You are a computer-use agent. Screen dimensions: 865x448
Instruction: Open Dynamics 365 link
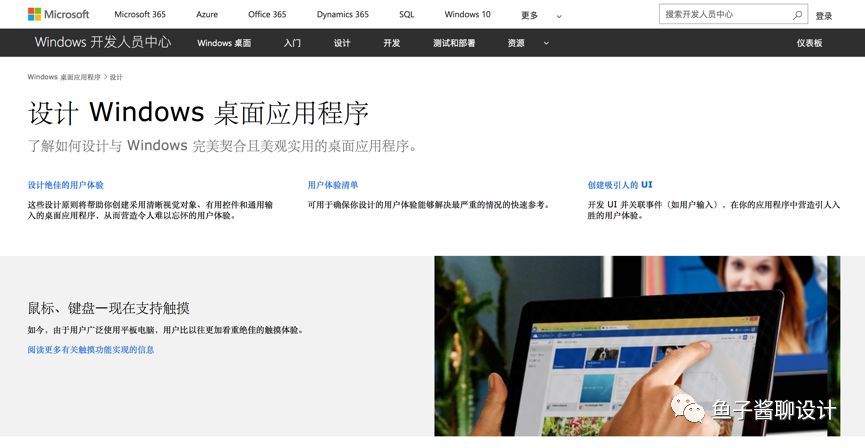coord(343,15)
